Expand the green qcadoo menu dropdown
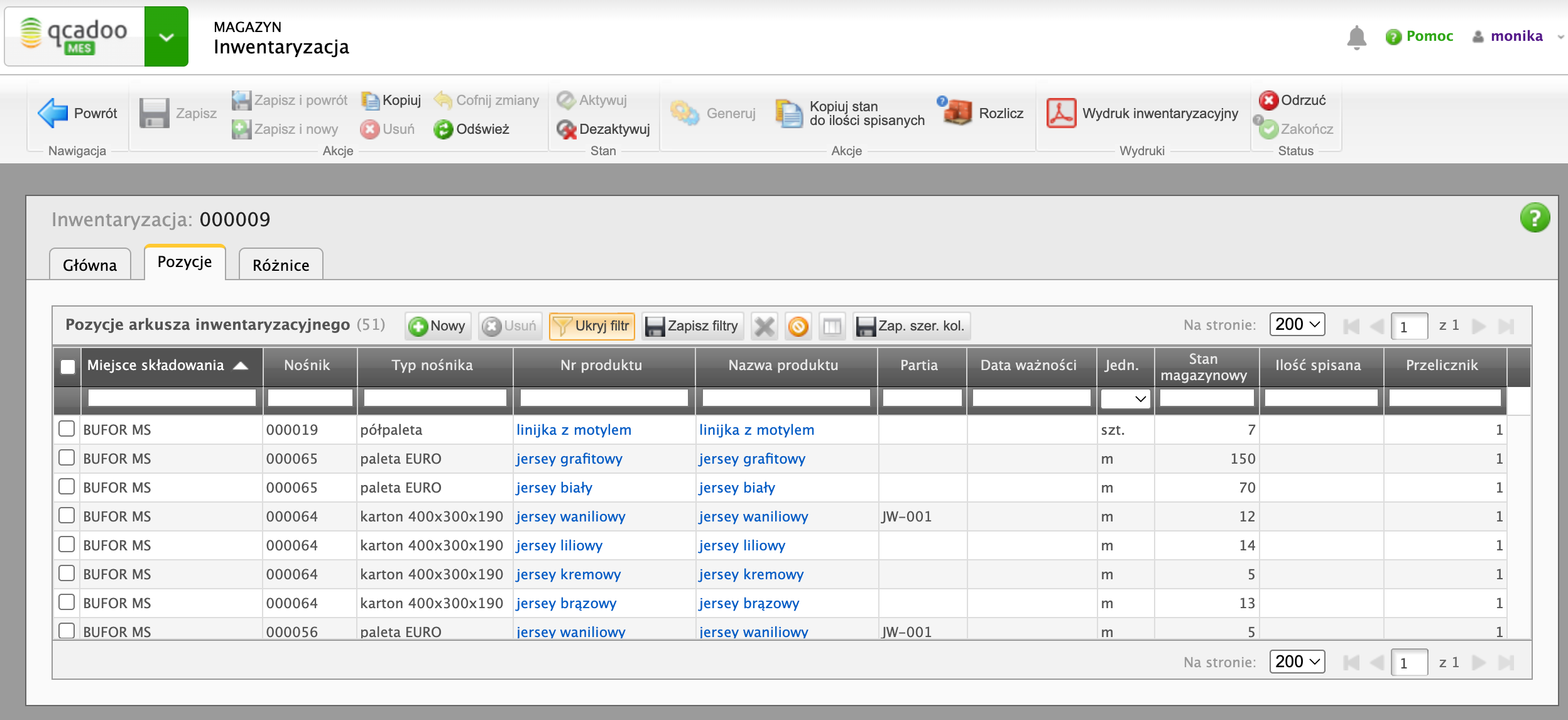The width and height of the screenshot is (1568, 720). pos(166,37)
